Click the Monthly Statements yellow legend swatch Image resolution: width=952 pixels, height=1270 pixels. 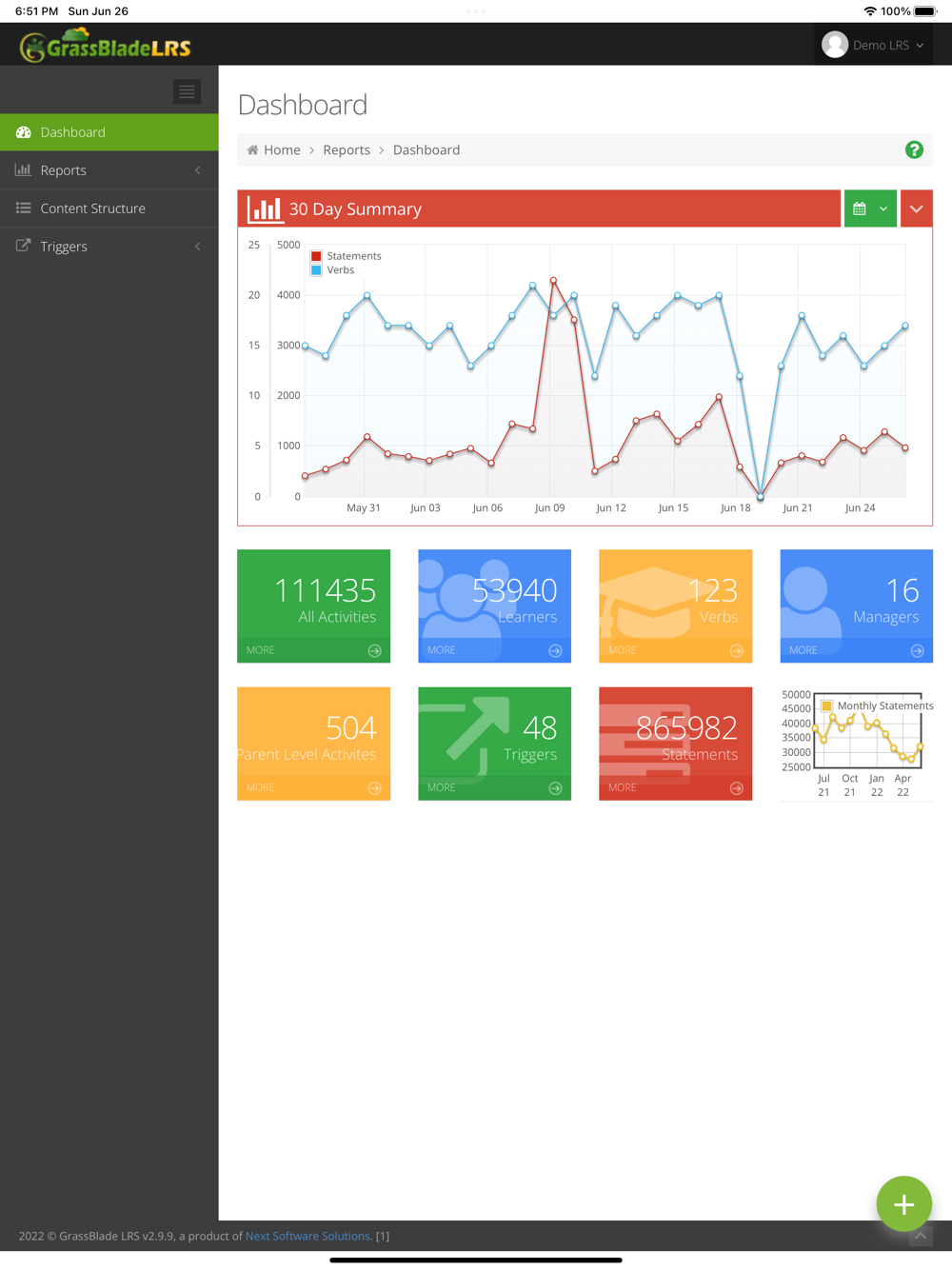[x=827, y=705]
